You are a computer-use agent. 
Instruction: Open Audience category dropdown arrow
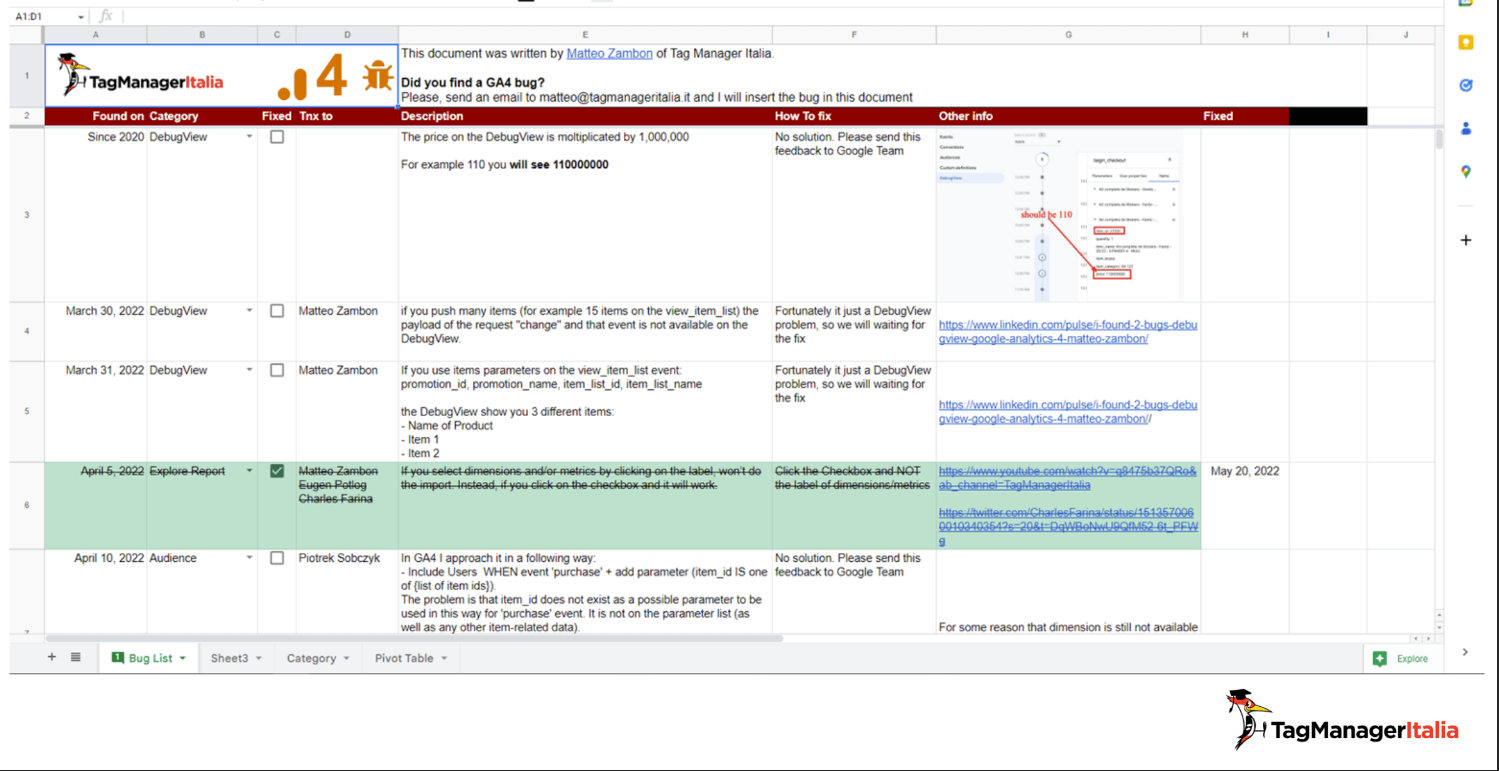249,558
